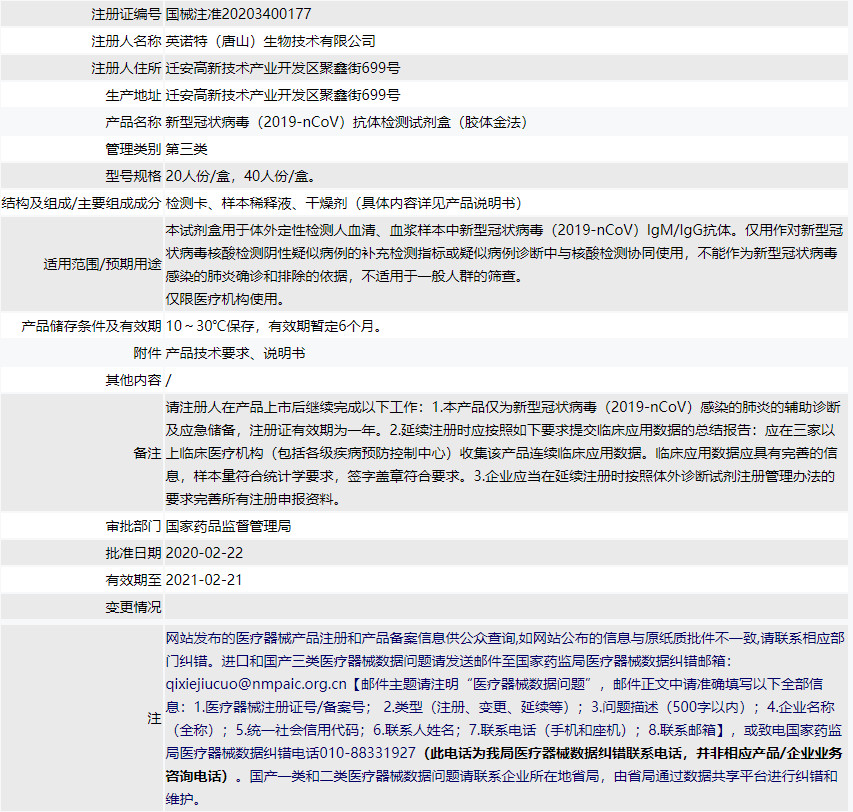Click the notice line beginning "网站发布的医疗器械产品注册"
This screenshot has width=853, height=812.
point(505,638)
